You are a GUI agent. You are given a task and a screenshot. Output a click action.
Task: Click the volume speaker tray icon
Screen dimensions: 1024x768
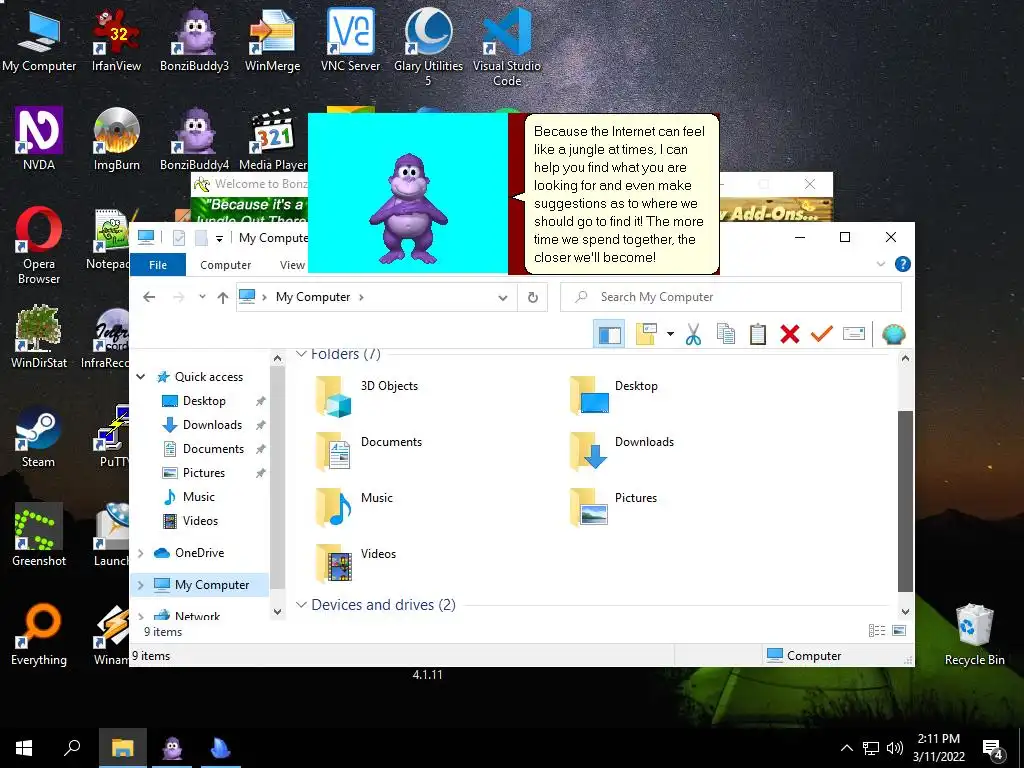click(895, 748)
